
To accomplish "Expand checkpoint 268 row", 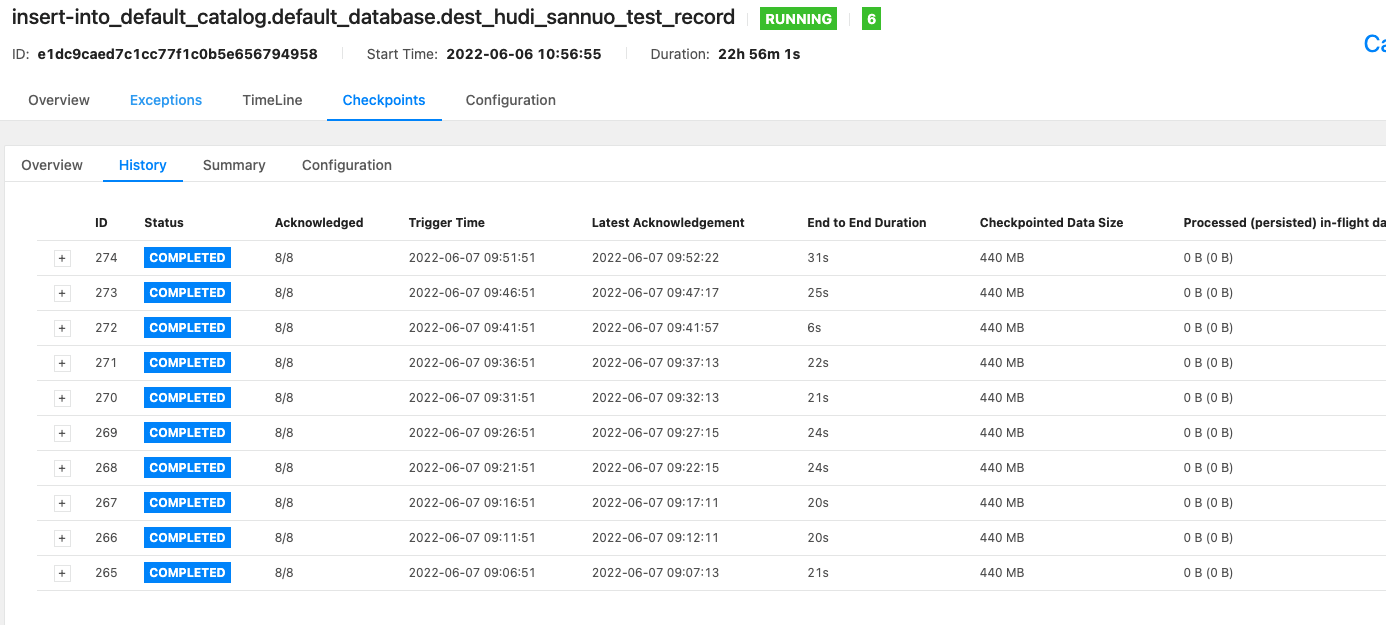I will click(x=62, y=467).
